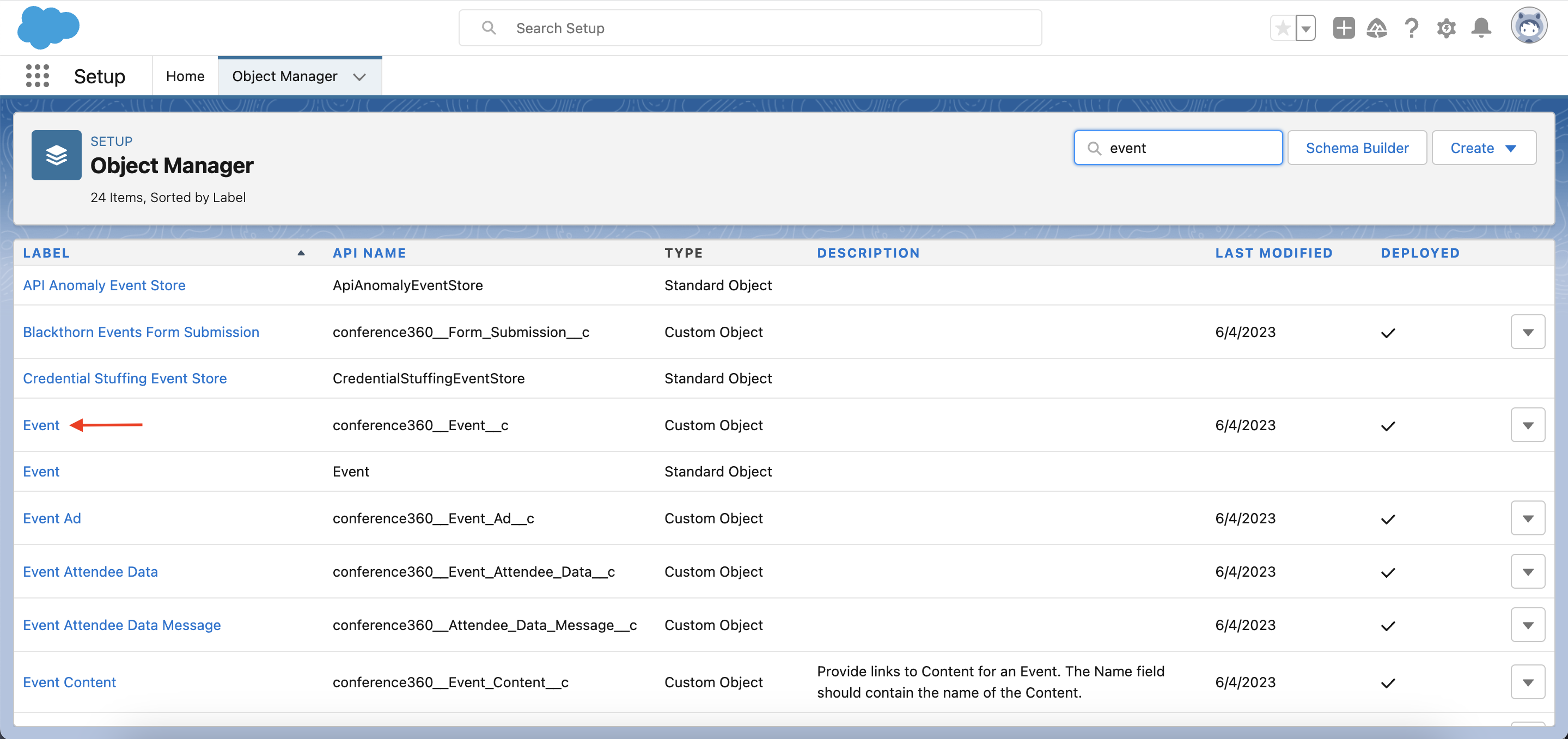
Task: Open the user profile avatar
Action: click(1528, 26)
